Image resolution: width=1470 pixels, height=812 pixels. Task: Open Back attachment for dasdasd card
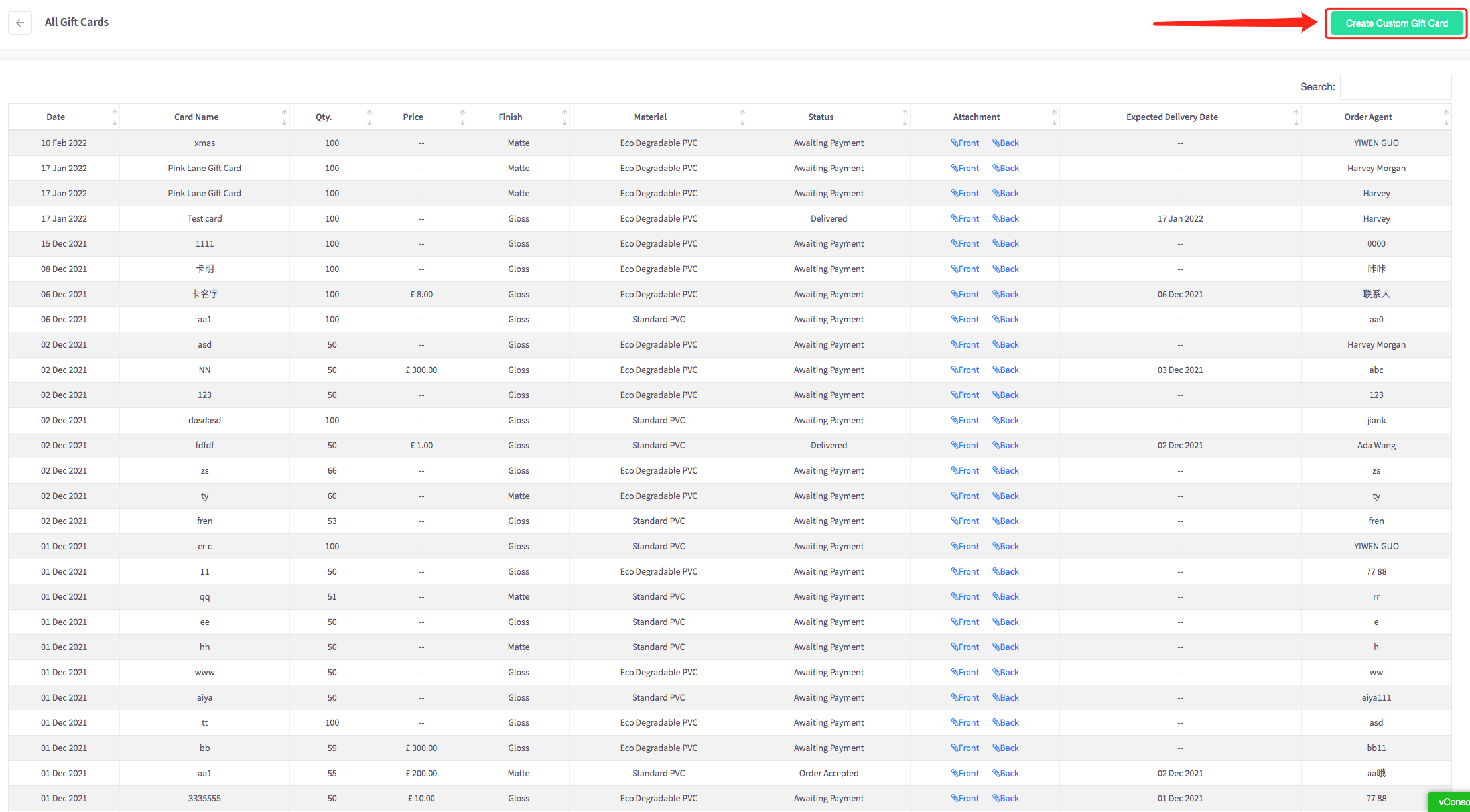click(1006, 421)
